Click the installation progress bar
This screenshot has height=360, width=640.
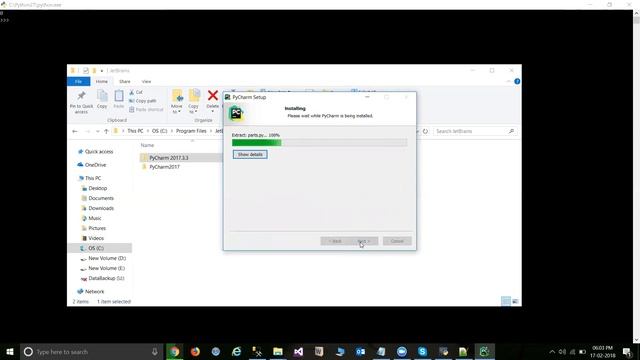(x=320, y=142)
